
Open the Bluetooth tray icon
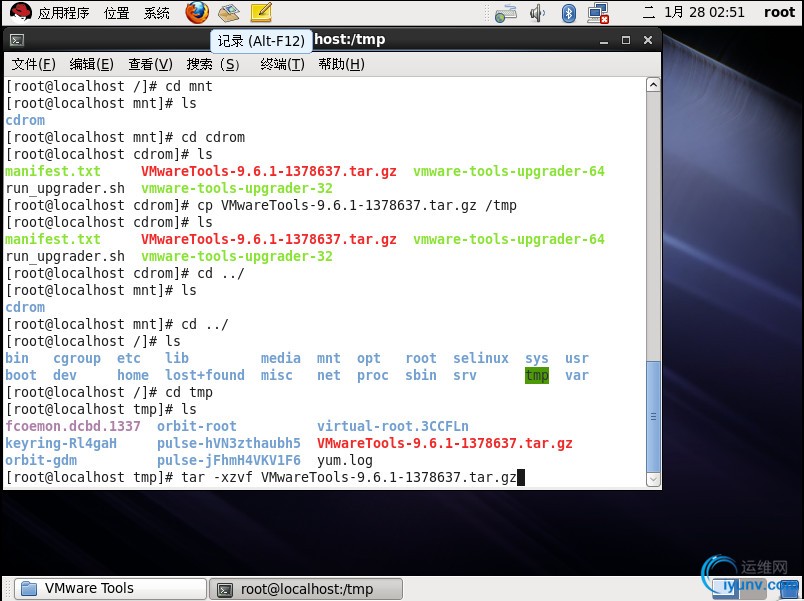568,13
